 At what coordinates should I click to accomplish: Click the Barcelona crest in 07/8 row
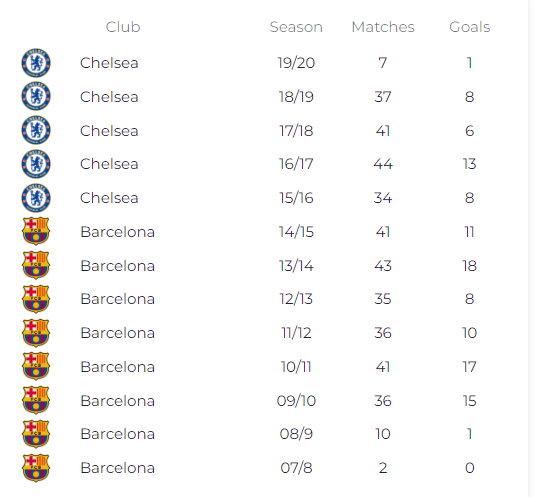[x=36, y=468]
